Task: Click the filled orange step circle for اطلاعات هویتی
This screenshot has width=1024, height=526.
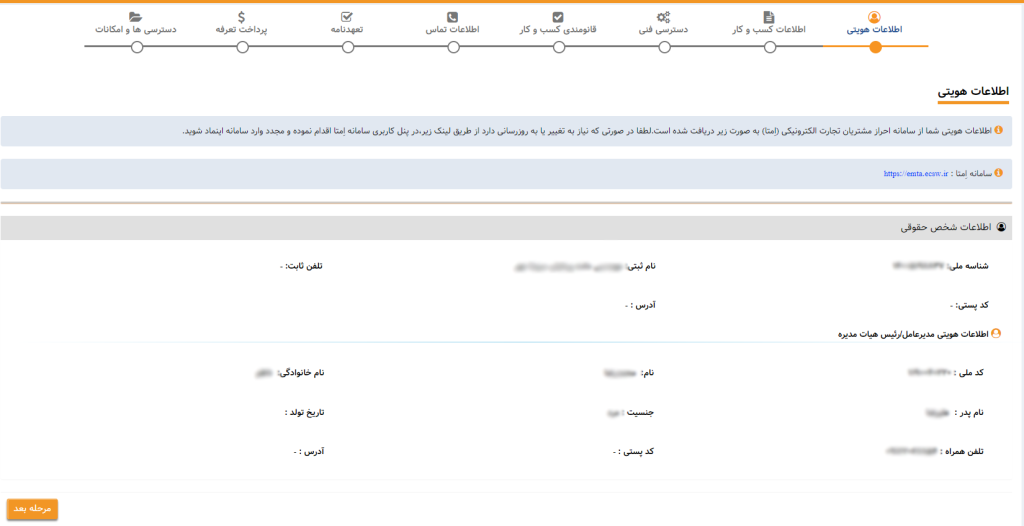Action: (875, 47)
